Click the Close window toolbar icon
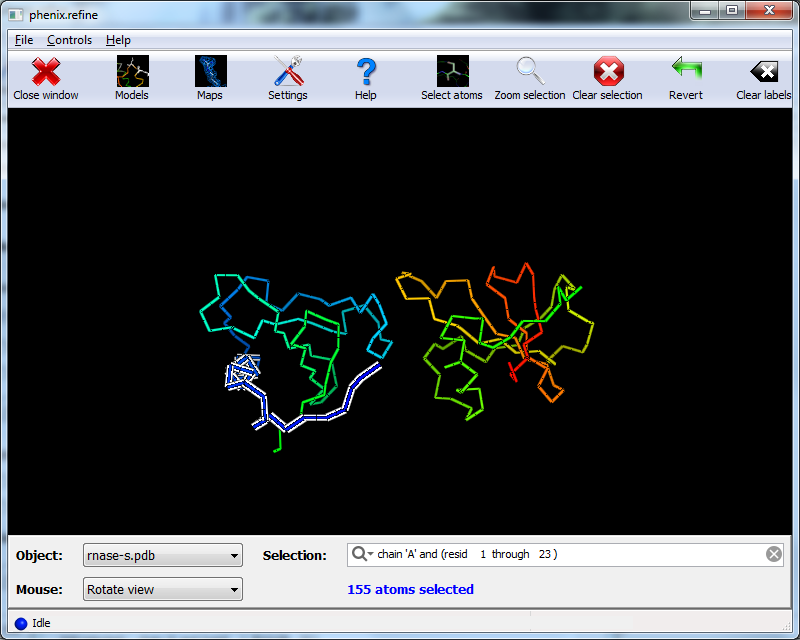The image size is (800, 640). [x=47, y=71]
